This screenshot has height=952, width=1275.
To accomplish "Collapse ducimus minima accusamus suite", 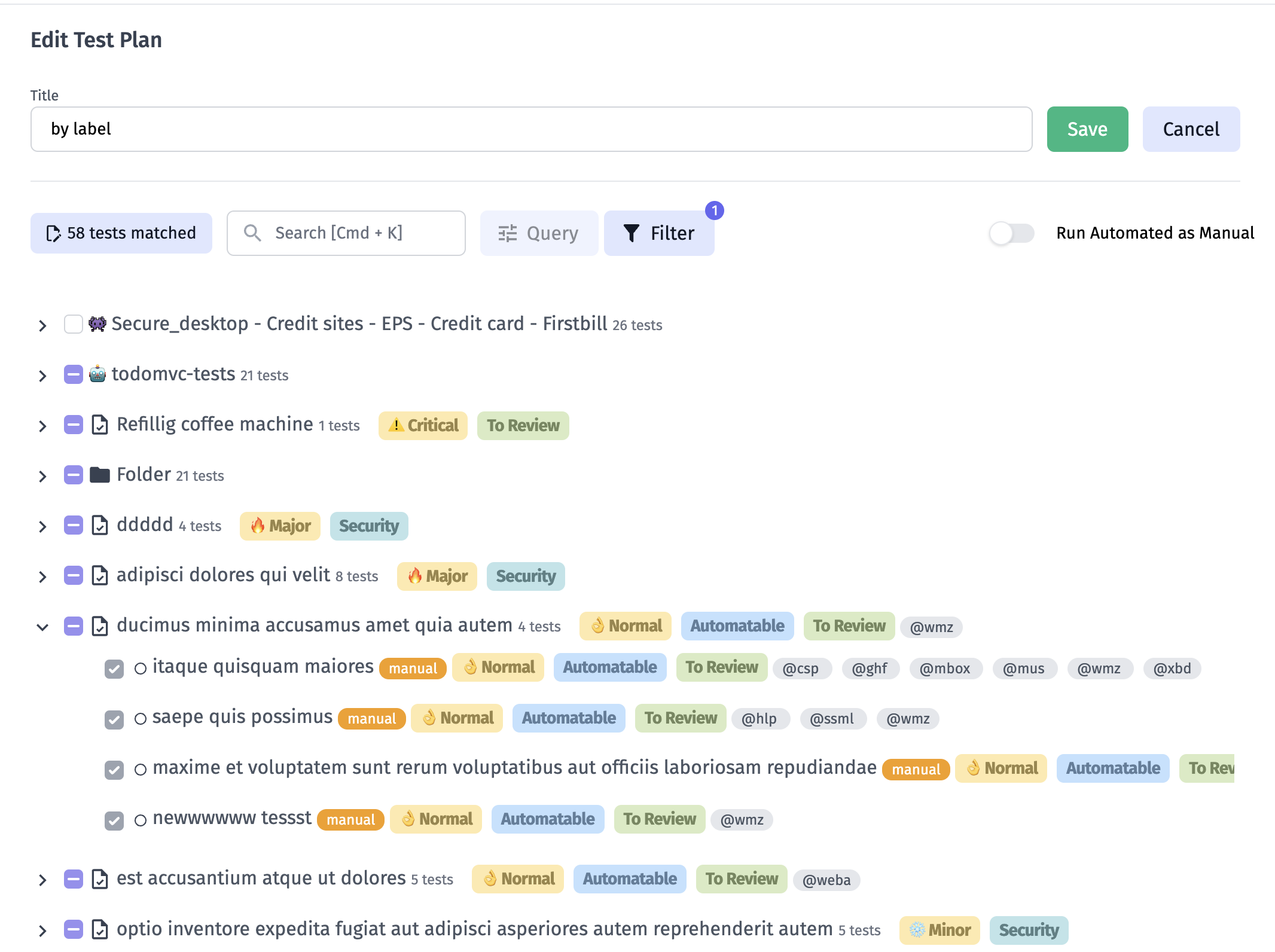I will pos(42,627).
